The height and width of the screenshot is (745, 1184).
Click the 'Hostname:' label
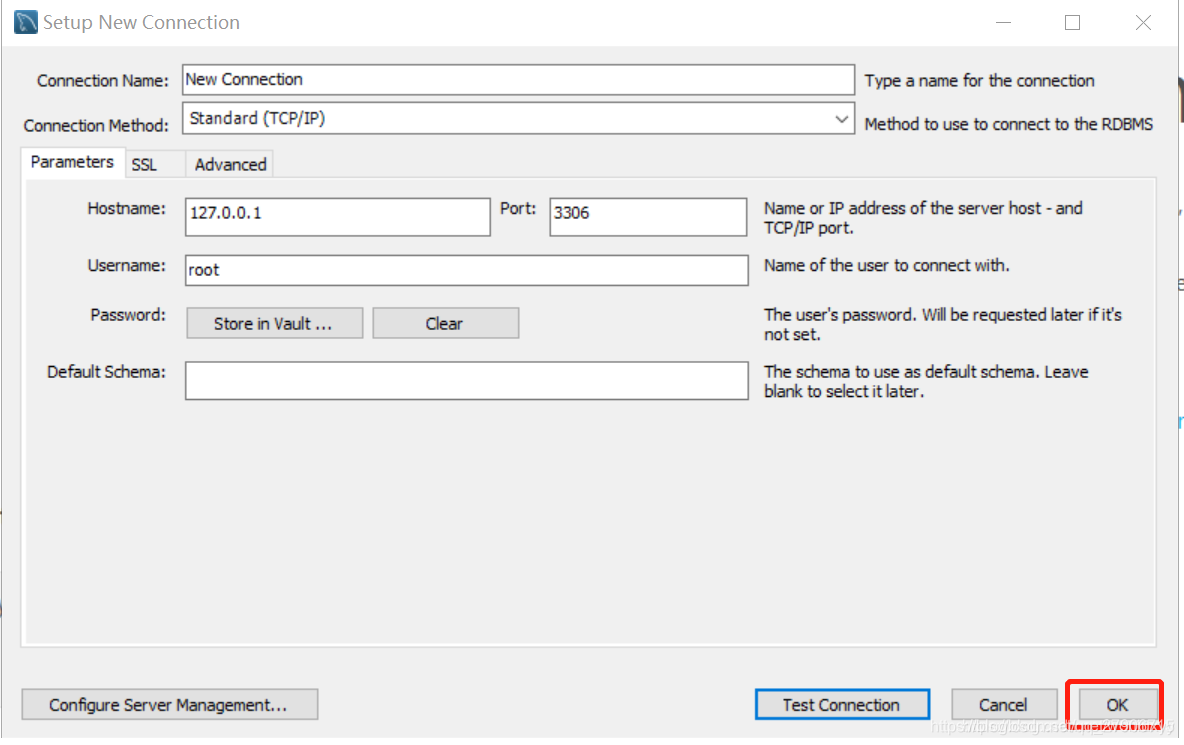click(x=126, y=208)
